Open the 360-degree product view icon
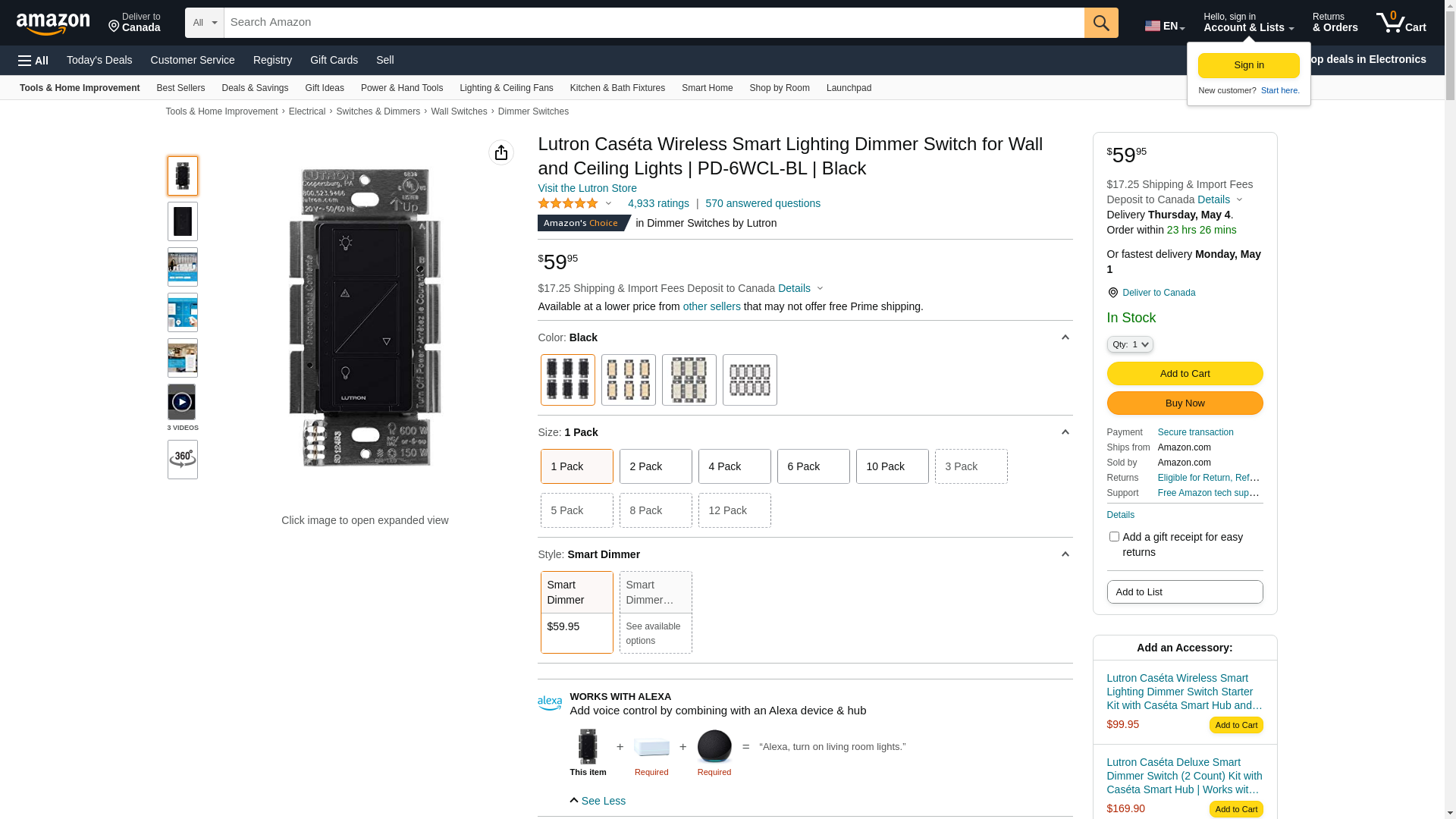The height and width of the screenshot is (819, 1456). pyautogui.click(x=182, y=460)
